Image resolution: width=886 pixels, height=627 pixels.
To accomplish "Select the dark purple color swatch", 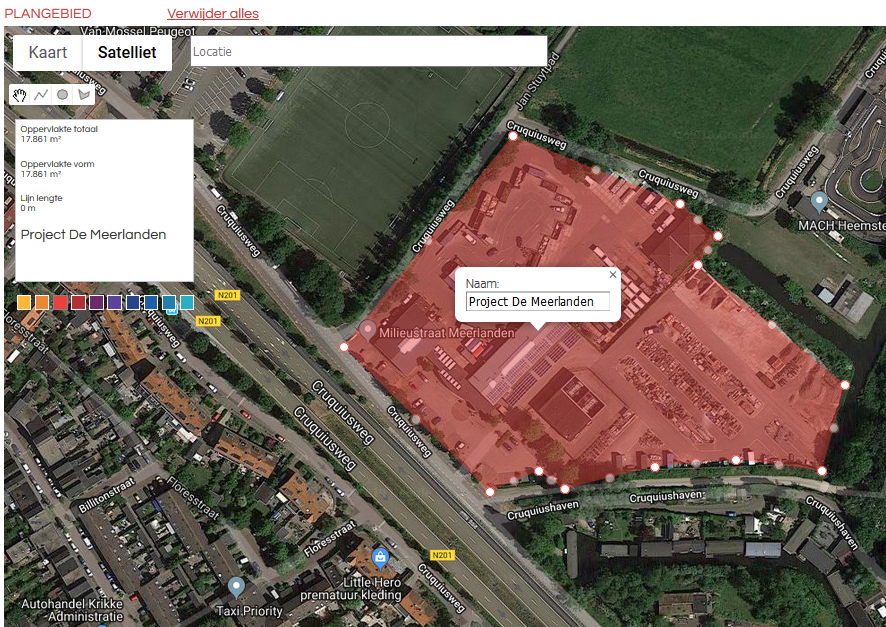I will click(x=97, y=302).
